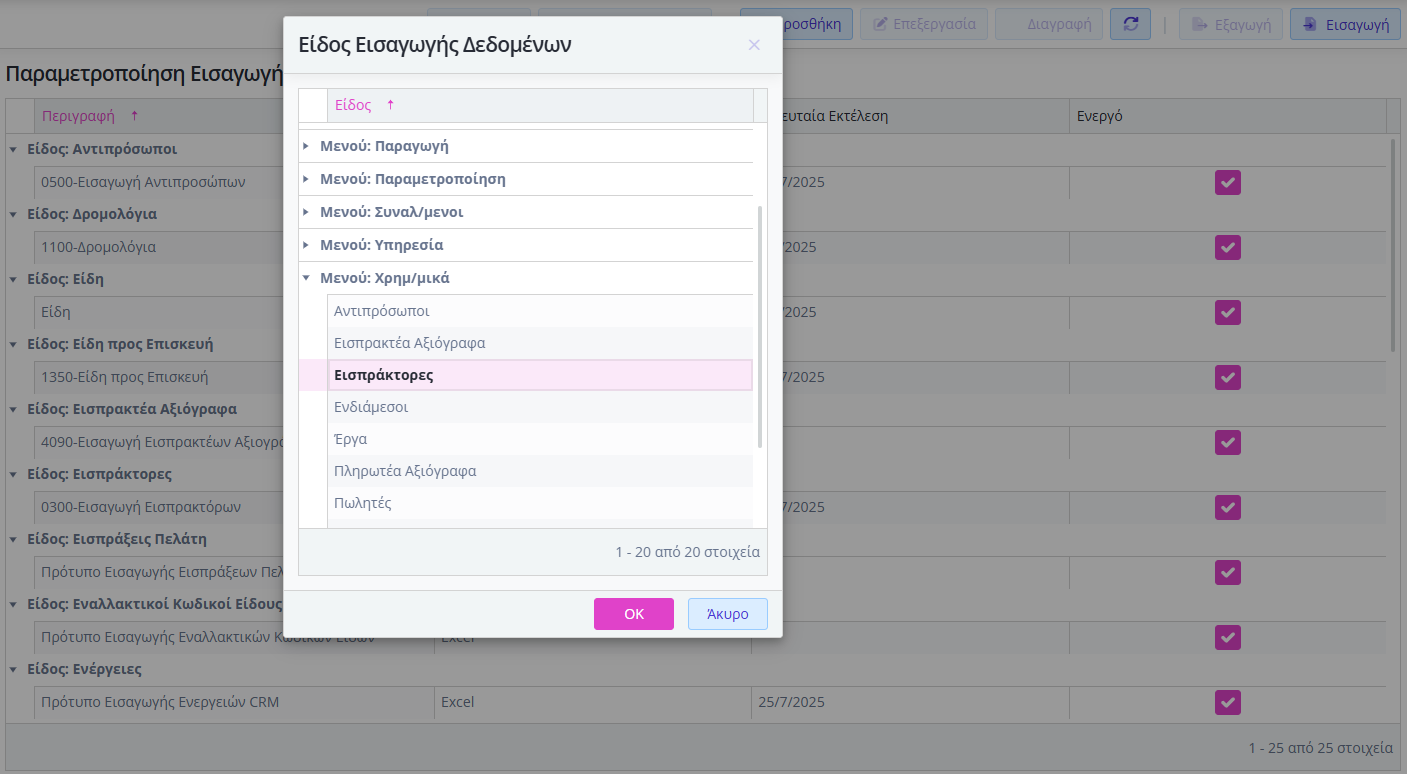The width and height of the screenshot is (1407, 774).
Task: Collapse the Είδος: Αντιπρόσωποι group arrow
Action: (x=14, y=149)
